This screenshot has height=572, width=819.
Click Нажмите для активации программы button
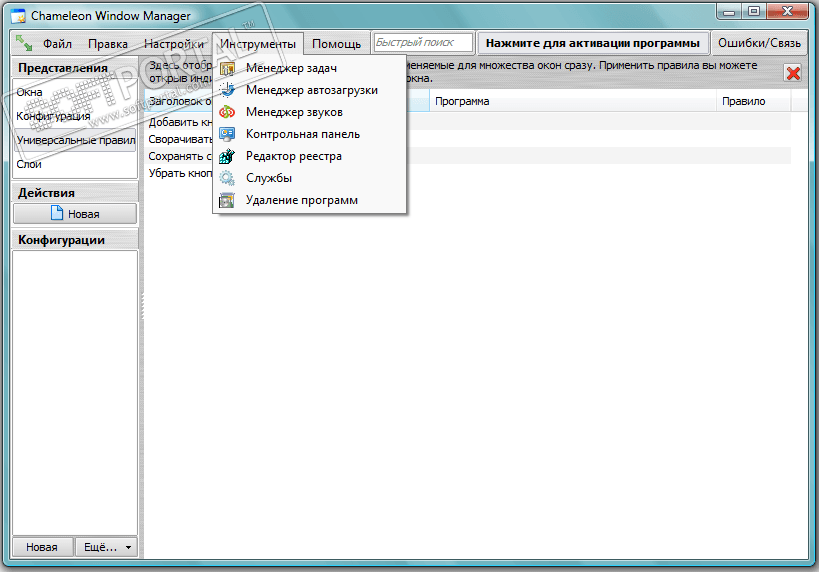(x=593, y=43)
